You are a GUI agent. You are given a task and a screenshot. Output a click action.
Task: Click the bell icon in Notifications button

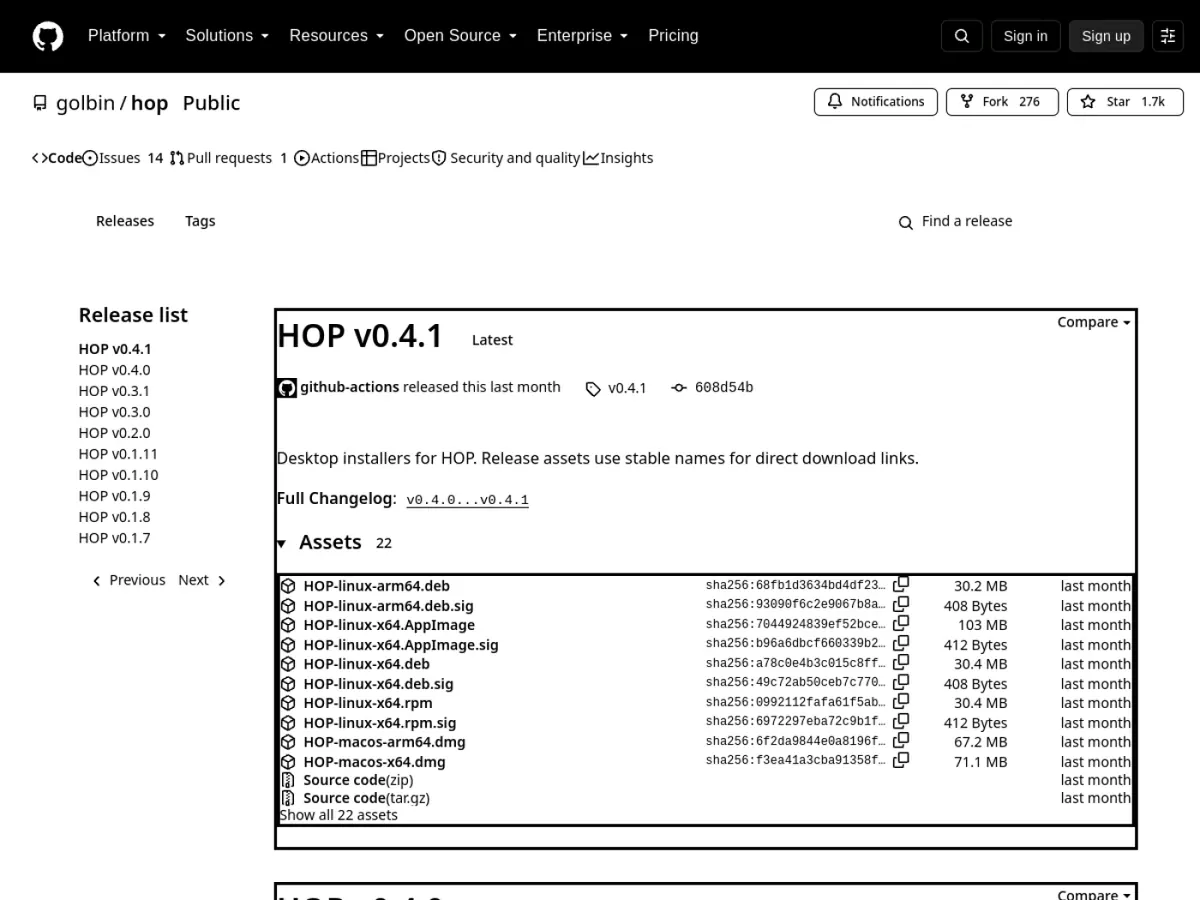click(x=835, y=102)
